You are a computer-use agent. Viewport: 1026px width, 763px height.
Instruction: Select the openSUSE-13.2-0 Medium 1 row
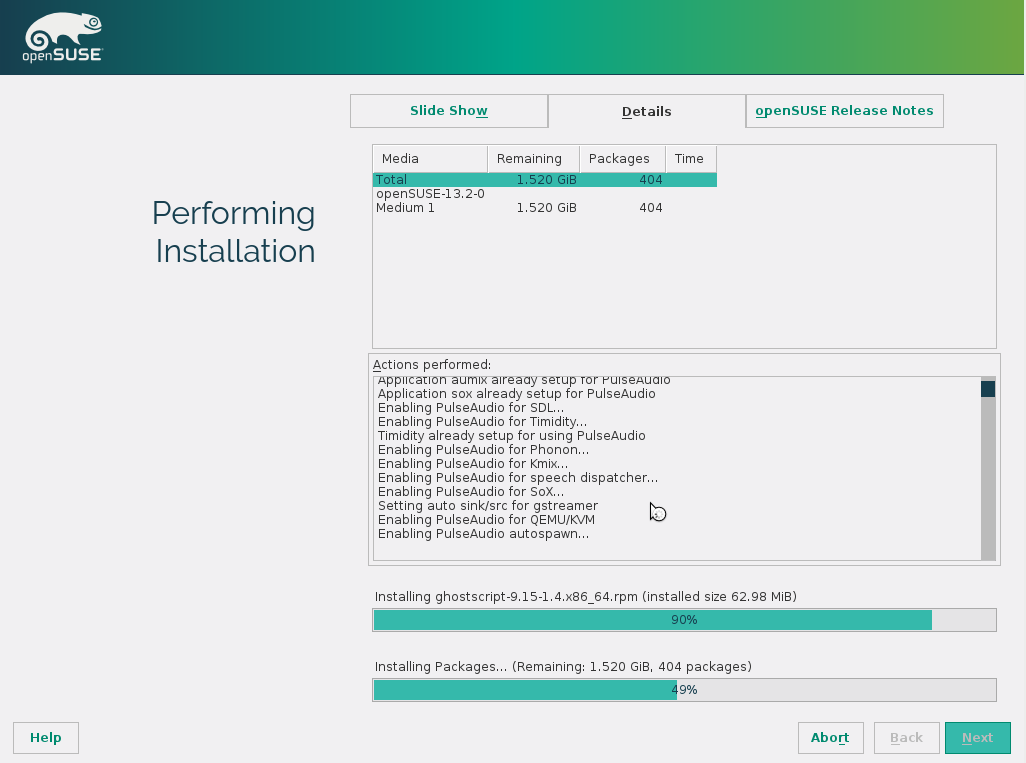click(x=544, y=201)
